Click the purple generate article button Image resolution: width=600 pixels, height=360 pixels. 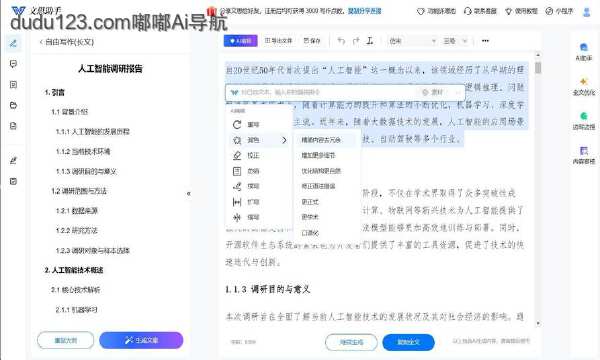pos(141,340)
